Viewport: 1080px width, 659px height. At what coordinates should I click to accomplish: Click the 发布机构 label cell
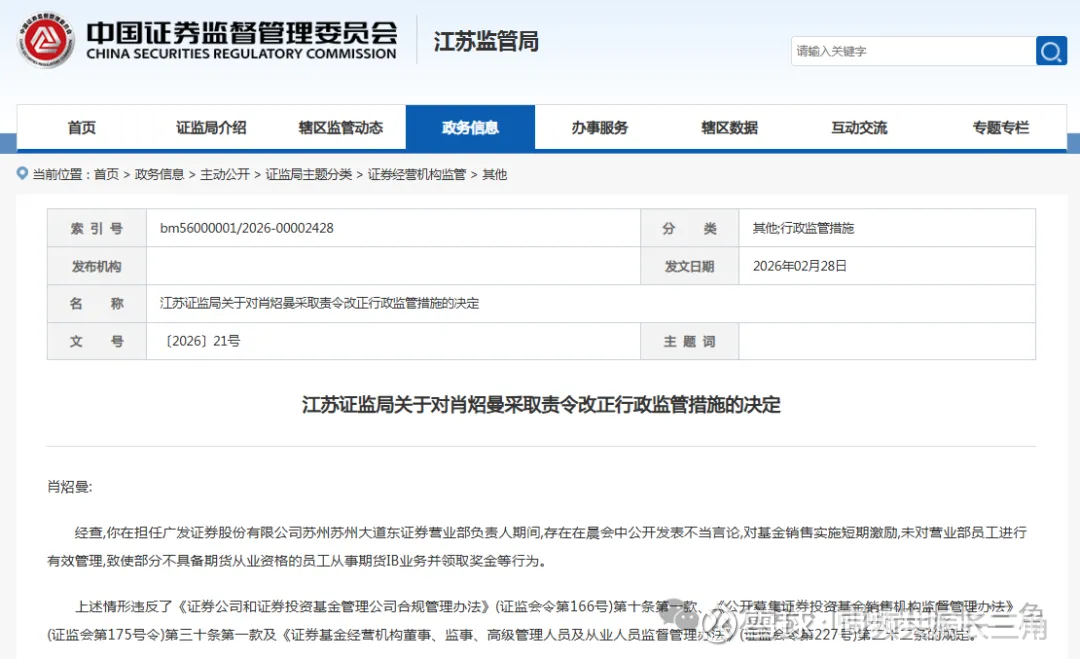pos(96,266)
